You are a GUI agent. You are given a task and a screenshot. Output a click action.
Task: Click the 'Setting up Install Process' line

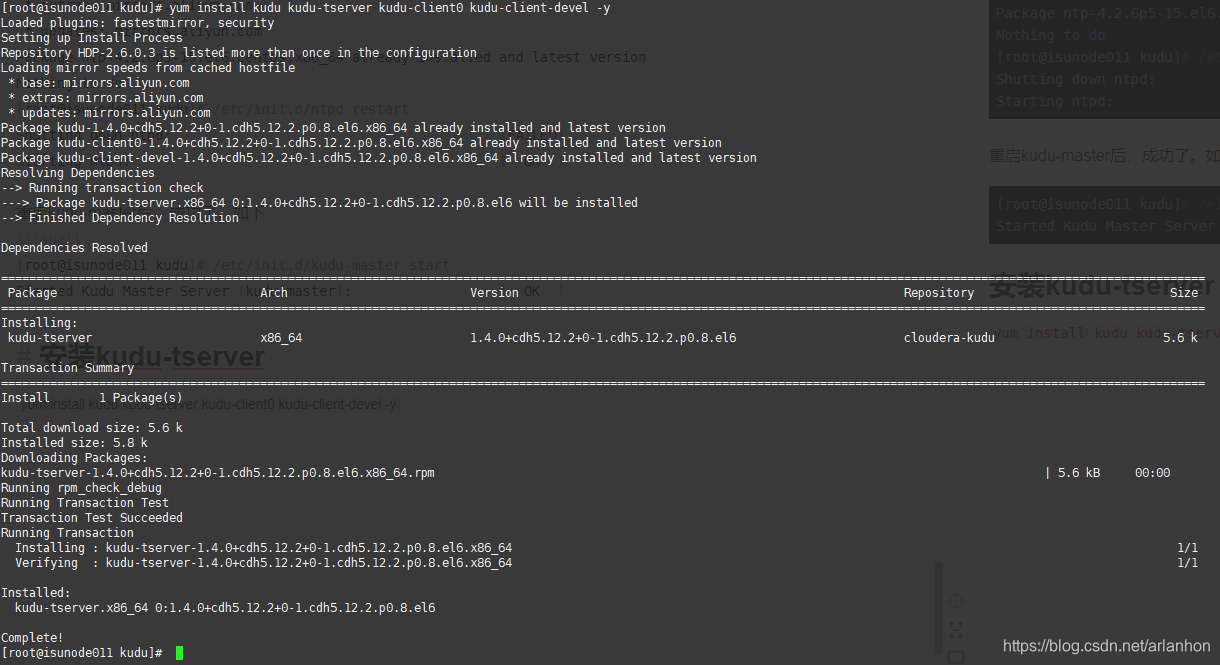click(92, 38)
